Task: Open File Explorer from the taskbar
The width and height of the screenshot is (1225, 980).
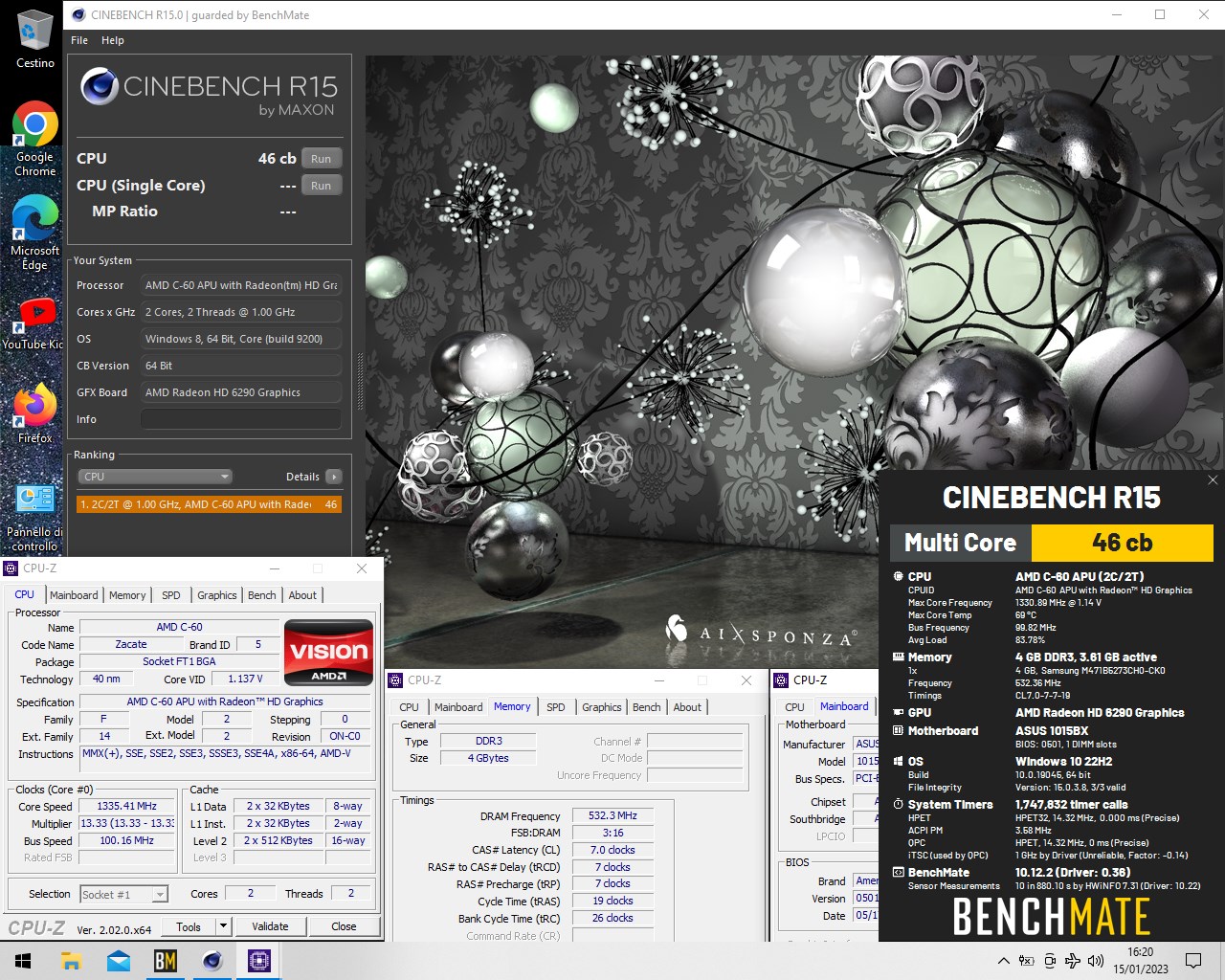Action: tap(71, 961)
